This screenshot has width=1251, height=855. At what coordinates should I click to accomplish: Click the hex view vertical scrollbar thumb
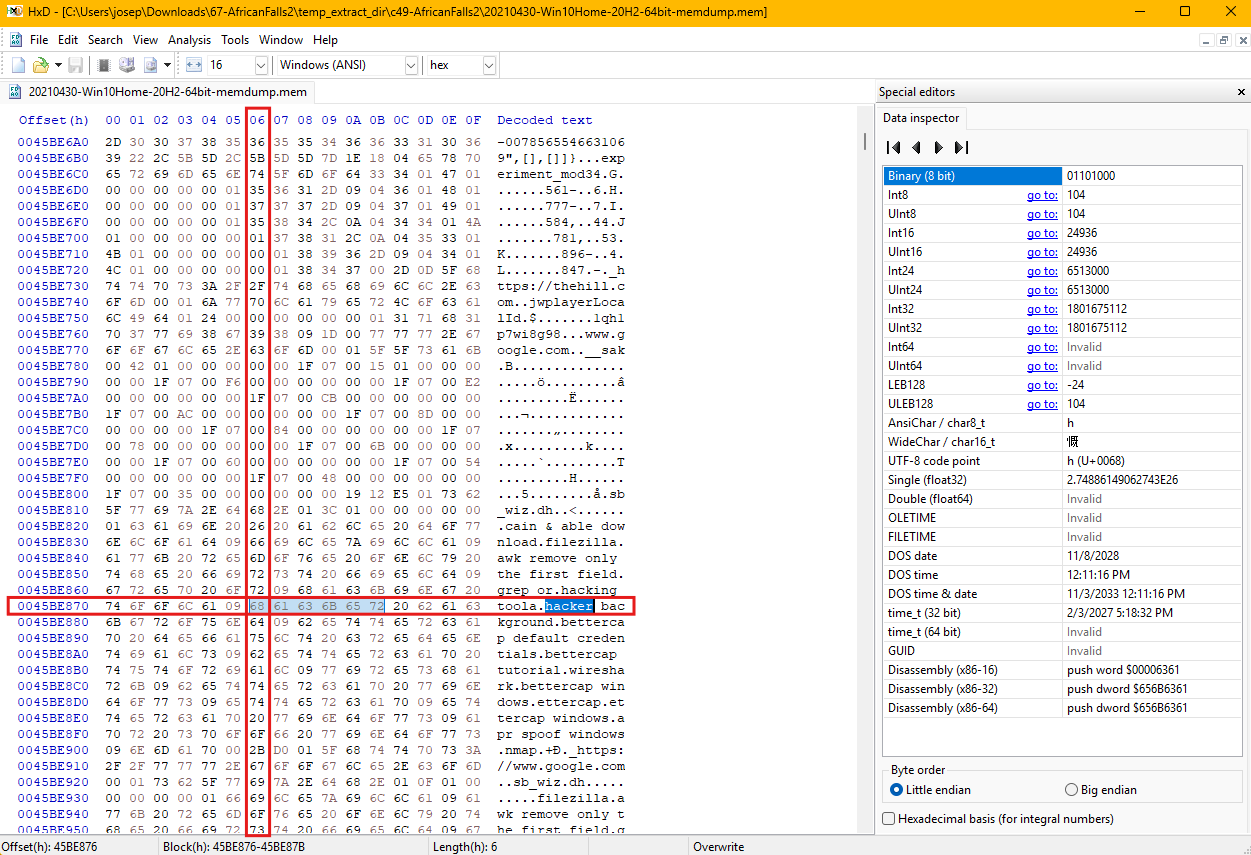[x=865, y=141]
